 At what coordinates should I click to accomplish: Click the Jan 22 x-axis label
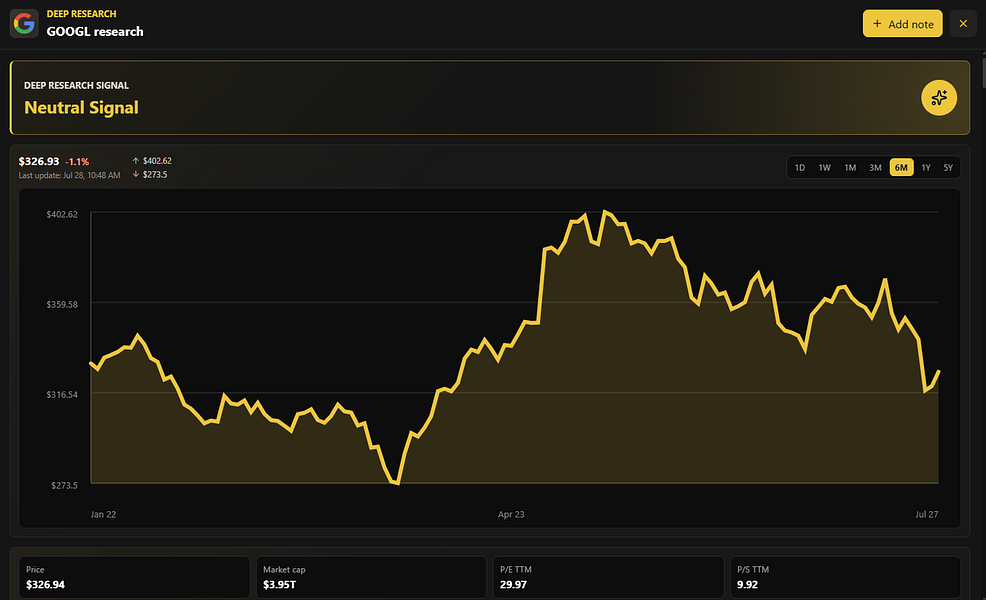[103, 514]
